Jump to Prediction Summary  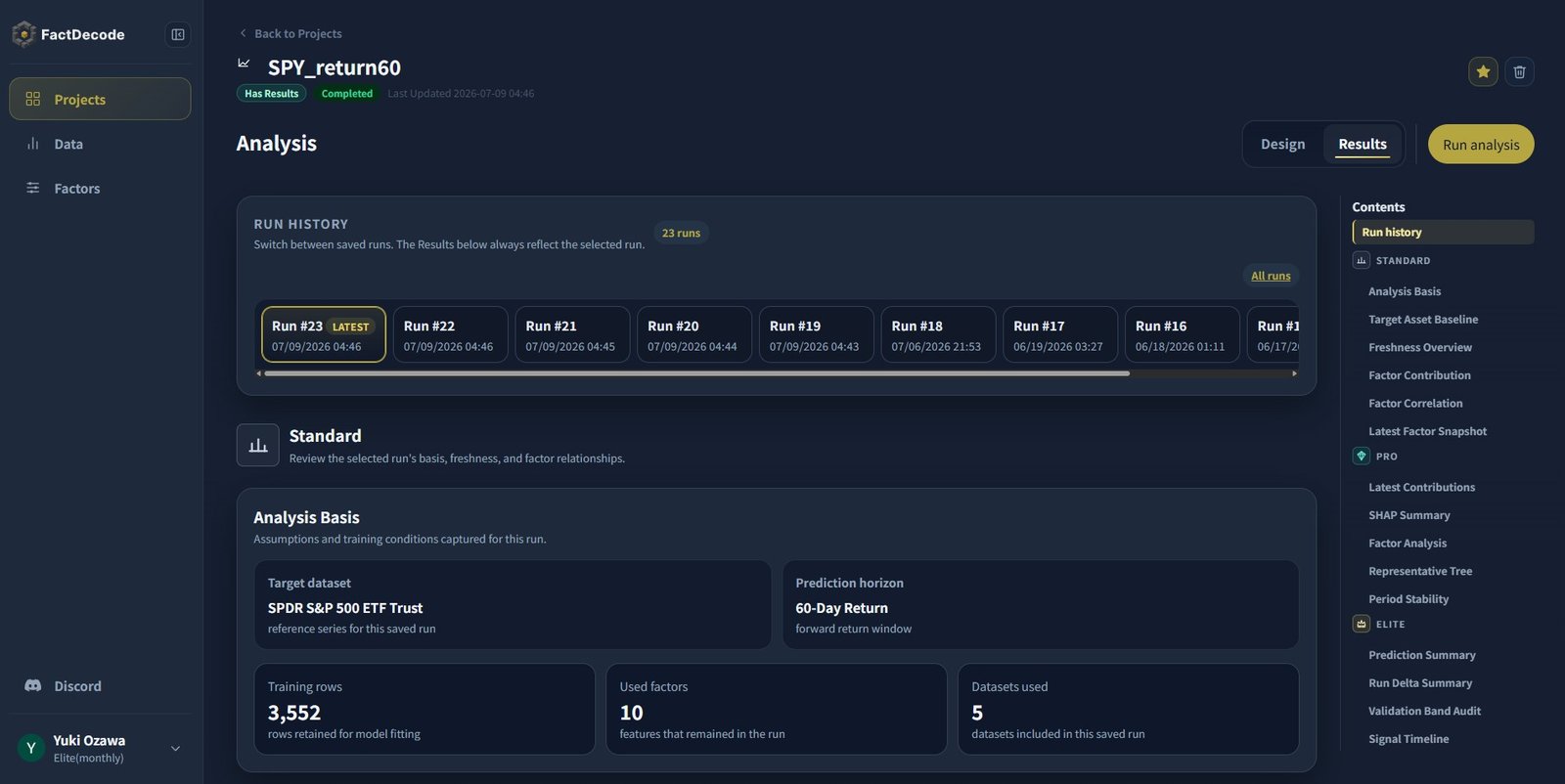(x=1422, y=655)
